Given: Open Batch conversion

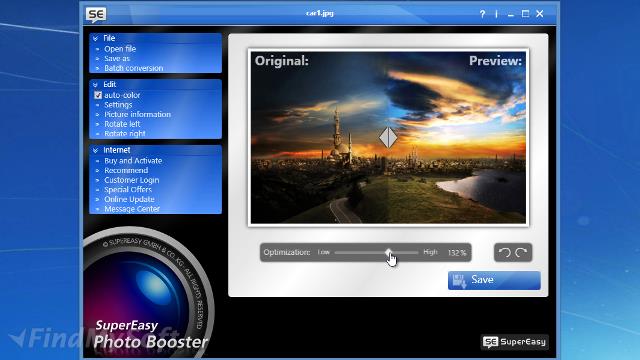Looking at the screenshot, I should pyautogui.click(x=133, y=68).
